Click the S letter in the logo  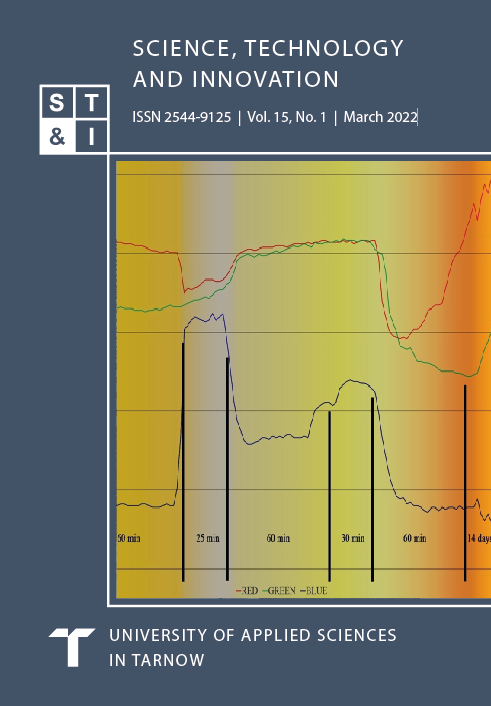(x=57, y=102)
